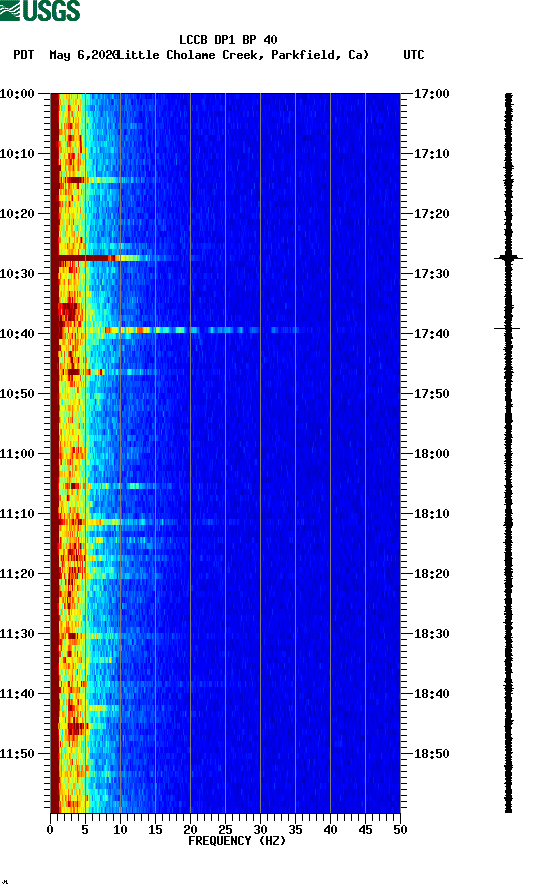Click the 18:50 UTC time label

tap(432, 754)
